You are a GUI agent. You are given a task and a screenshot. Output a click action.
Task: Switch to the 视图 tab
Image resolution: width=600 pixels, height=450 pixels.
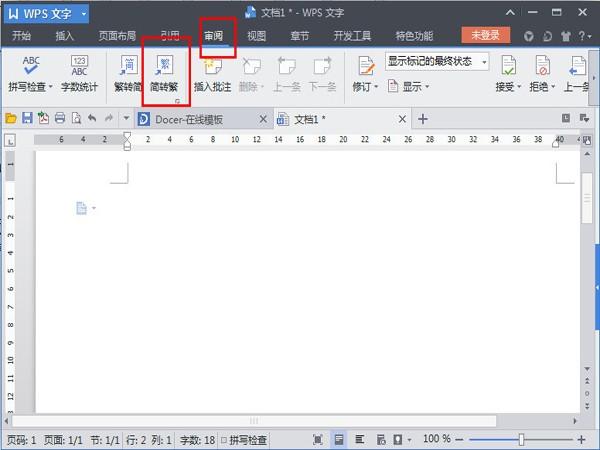(x=256, y=36)
